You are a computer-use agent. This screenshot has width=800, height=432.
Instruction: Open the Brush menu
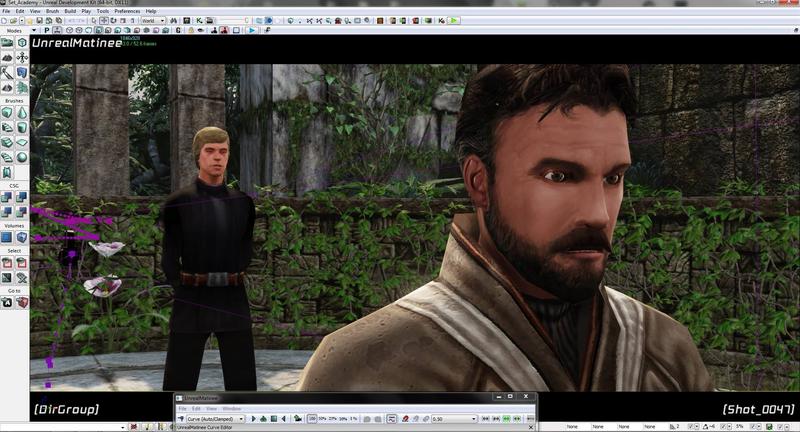pos(53,11)
